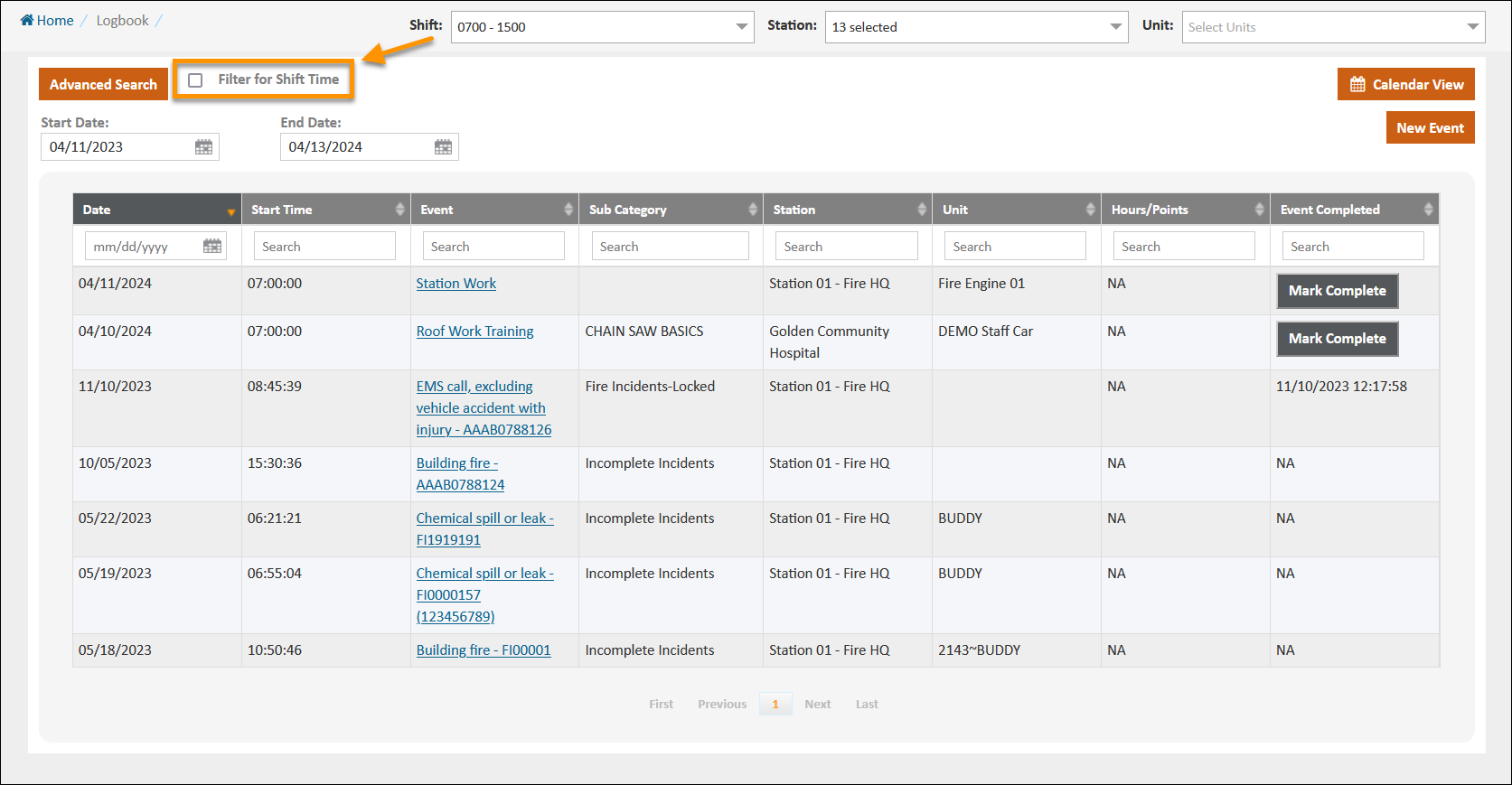This screenshot has width=1512, height=785.
Task: Sort table by Start Time column arrows
Action: pos(399,210)
